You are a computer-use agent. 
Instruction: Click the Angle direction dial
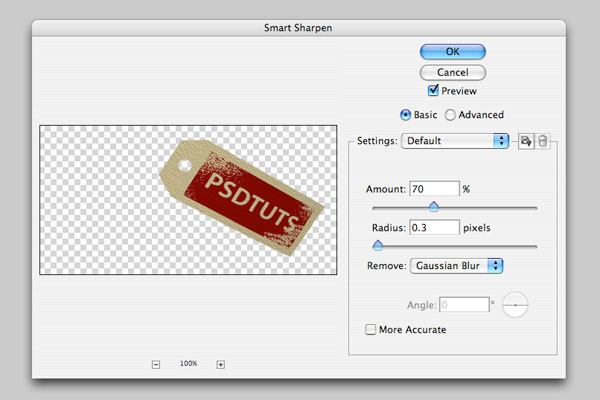515,305
